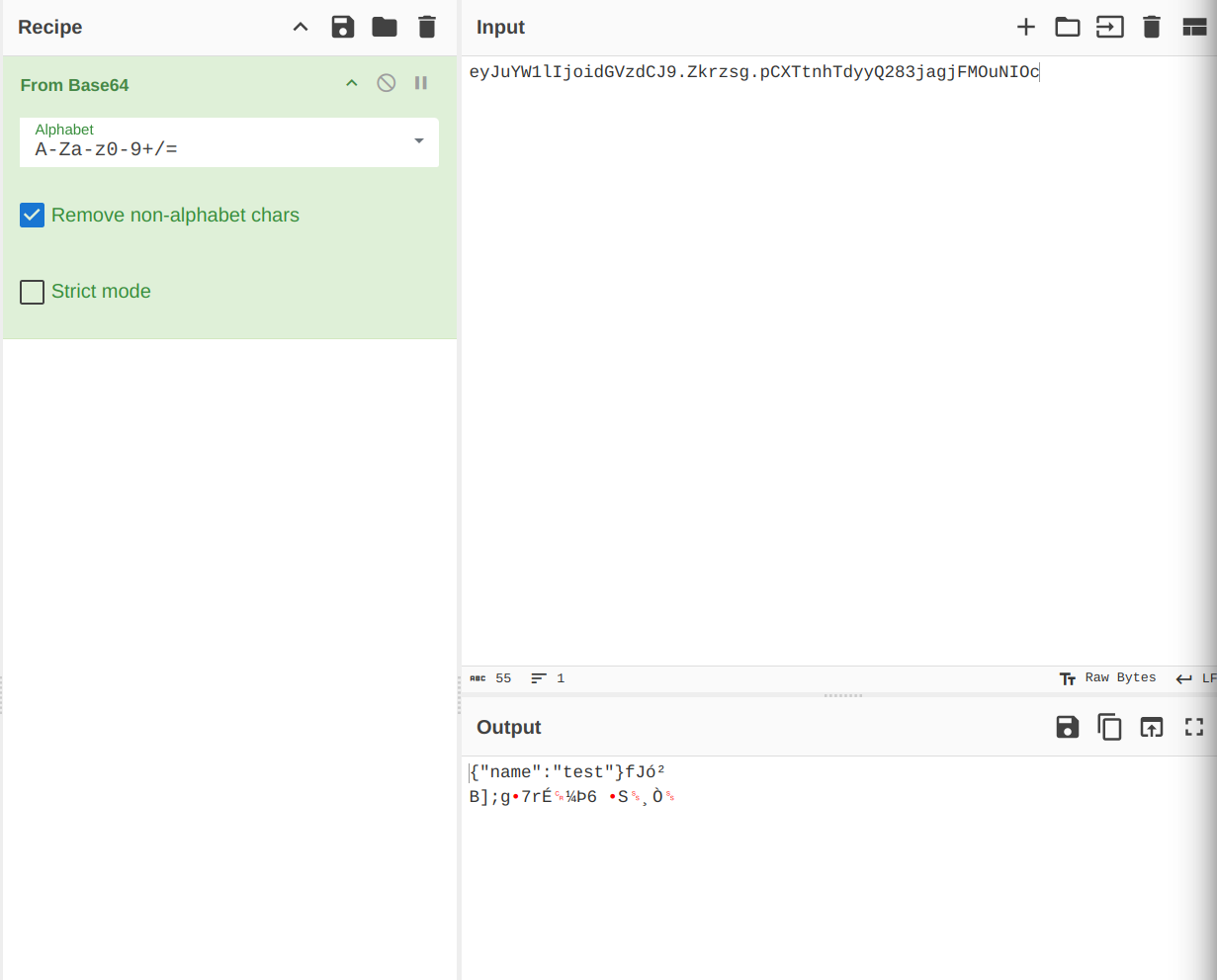The image size is (1217, 980).
Task: Add a new input tab
Action: (1026, 27)
